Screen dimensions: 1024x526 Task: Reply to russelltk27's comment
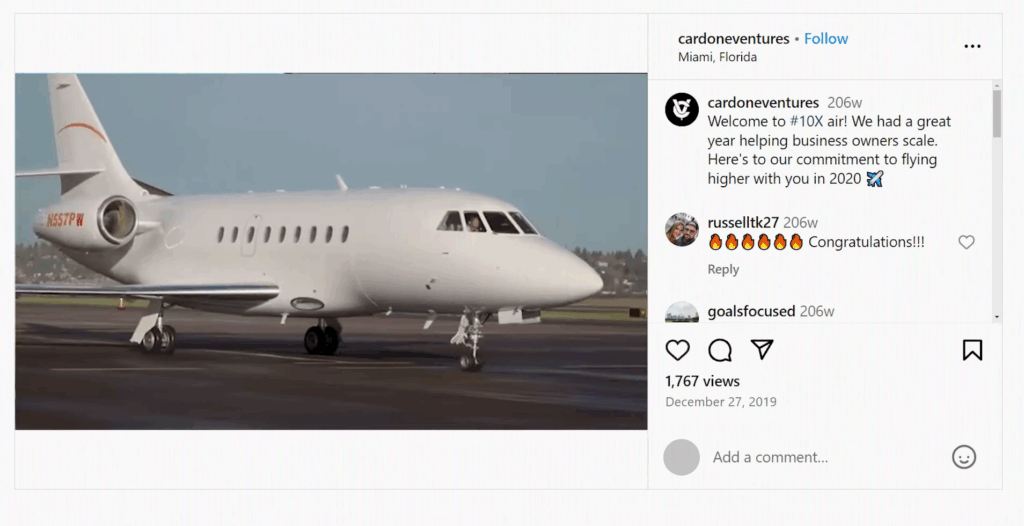(x=723, y=269)
